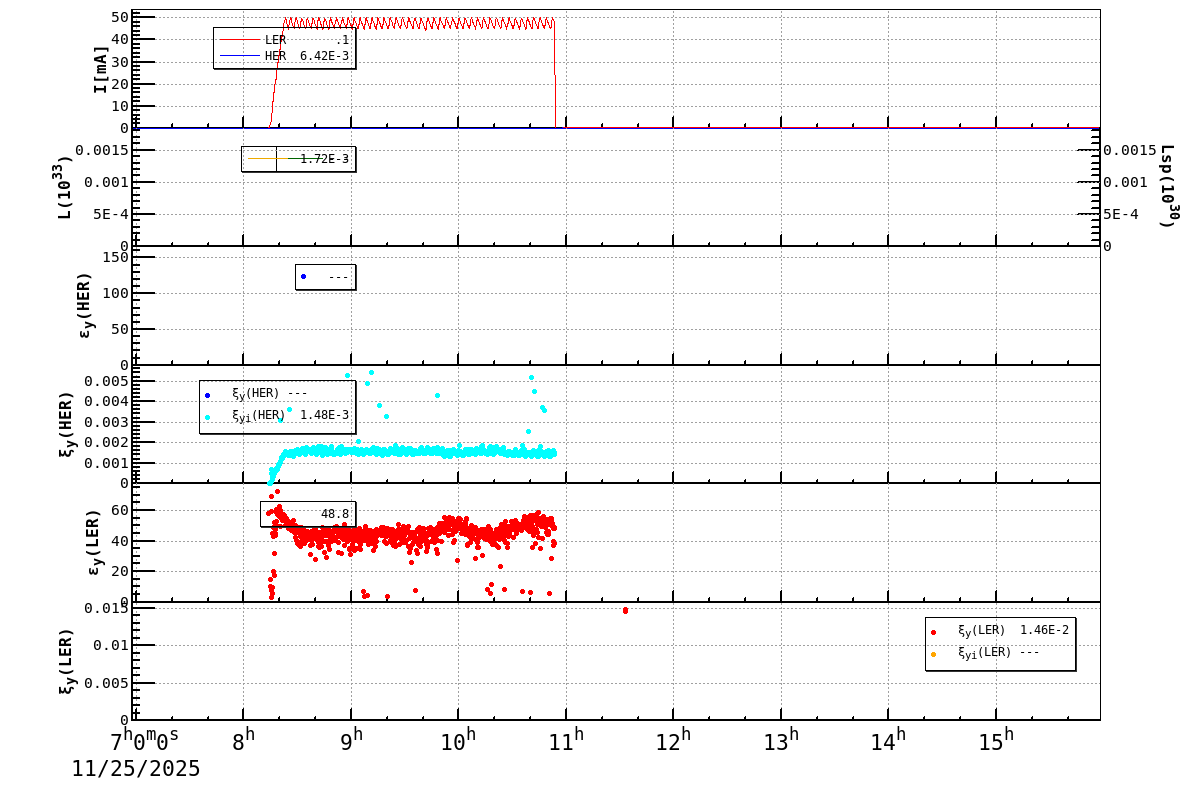Click the Lsp(10^30) right axis title

click(x=1168, y=186)
